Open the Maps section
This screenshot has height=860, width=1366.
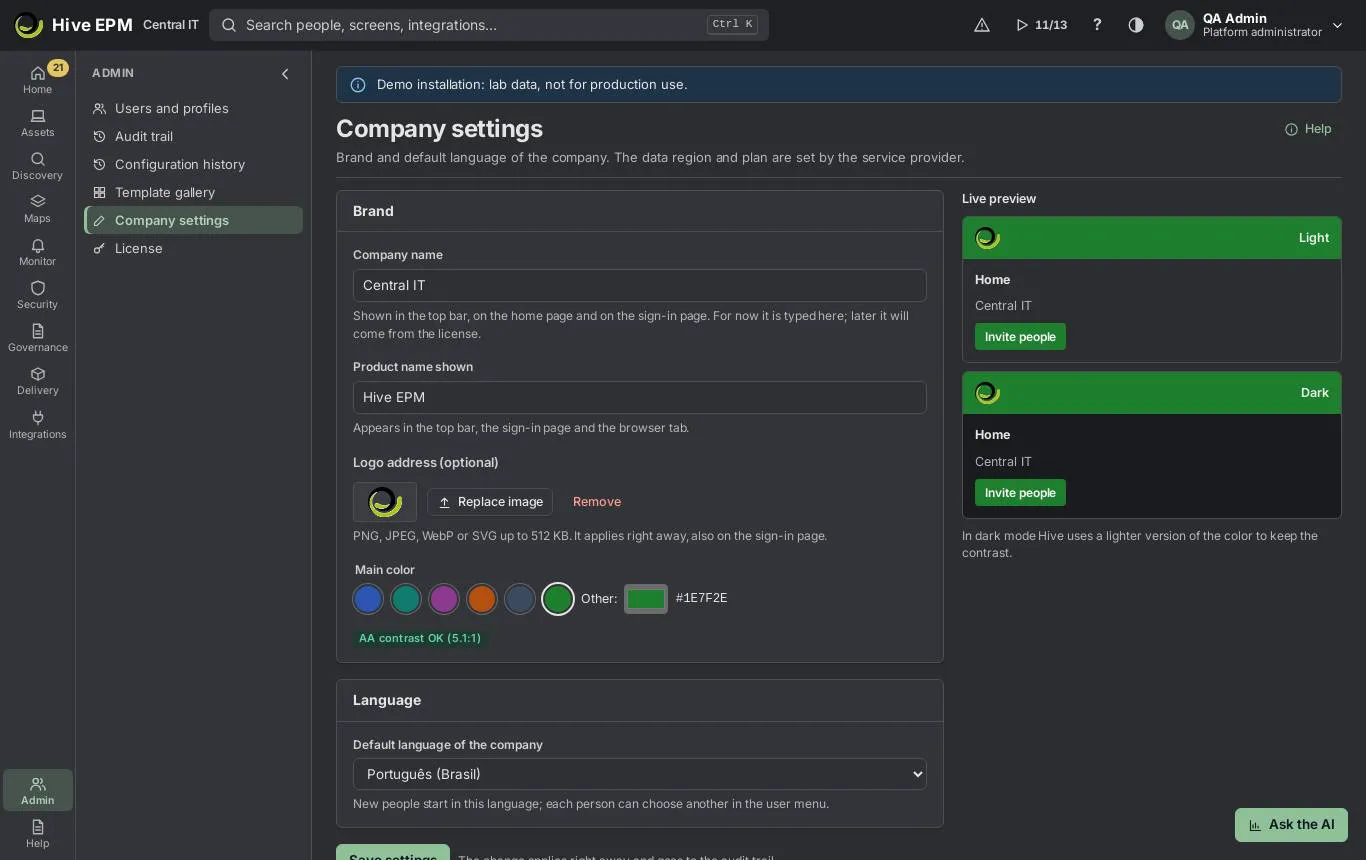coord(37,209)
